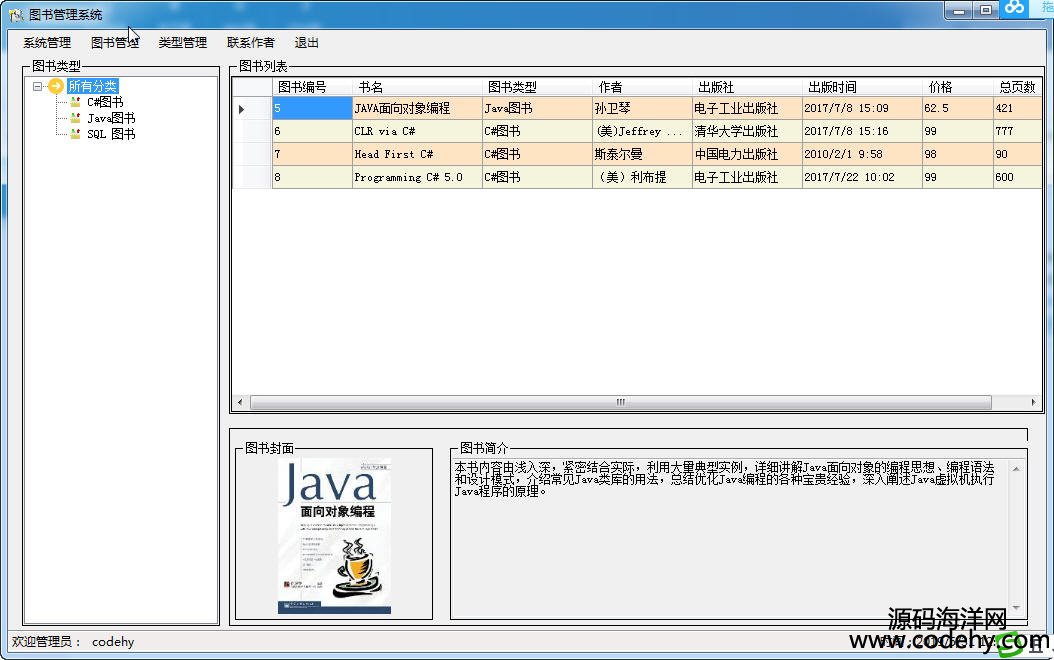Collapse the 所有分类 tree node

click(x=38, y=86)
